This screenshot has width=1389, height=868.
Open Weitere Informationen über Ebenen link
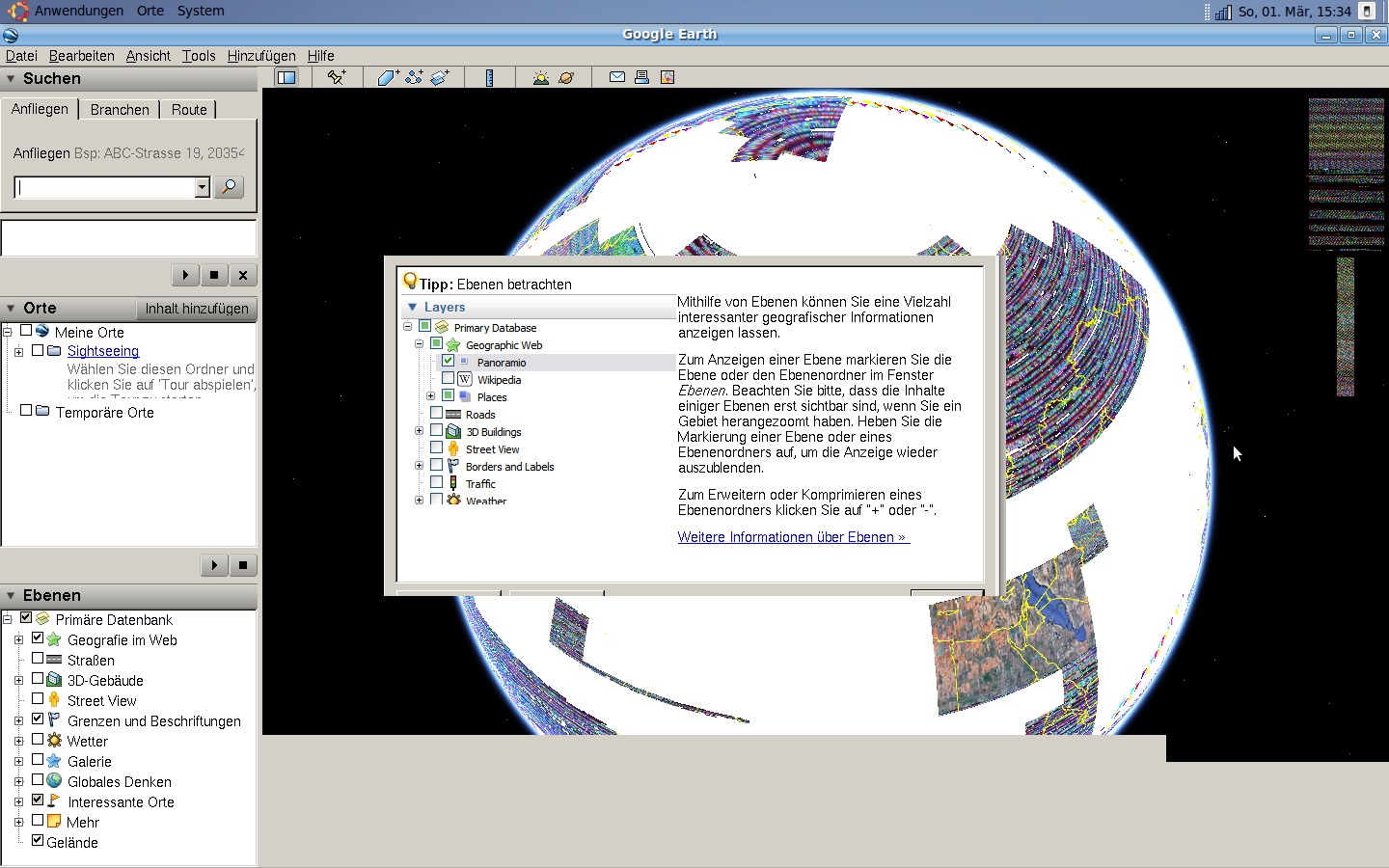pos(792,537)
